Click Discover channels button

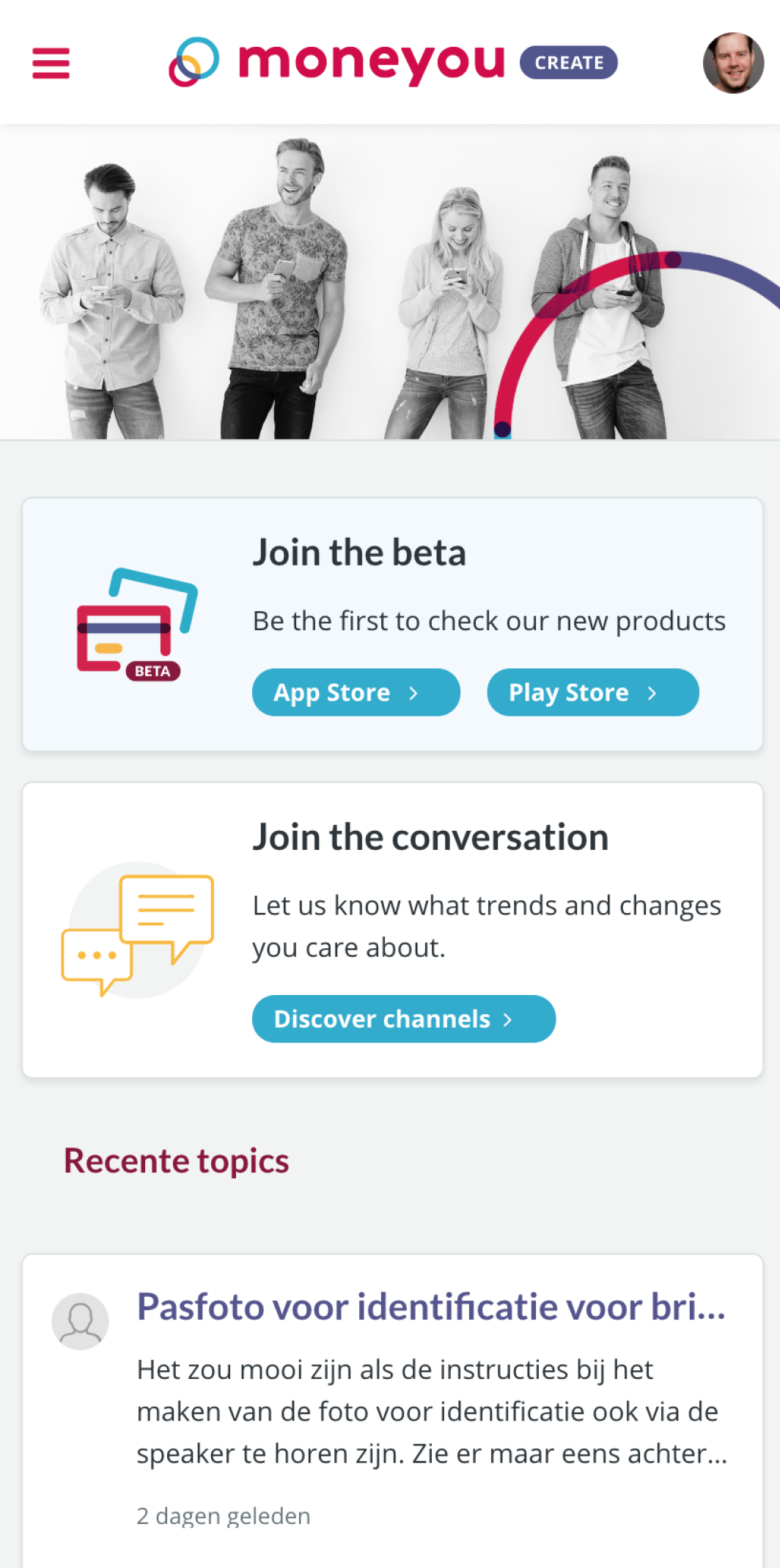tap(404, 1018)
